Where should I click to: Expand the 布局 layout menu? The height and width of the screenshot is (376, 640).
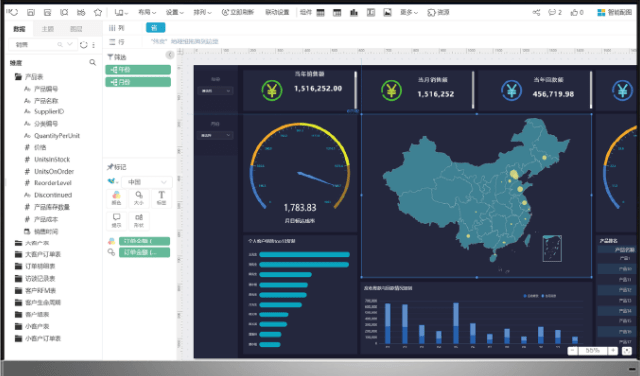point(147,13)
